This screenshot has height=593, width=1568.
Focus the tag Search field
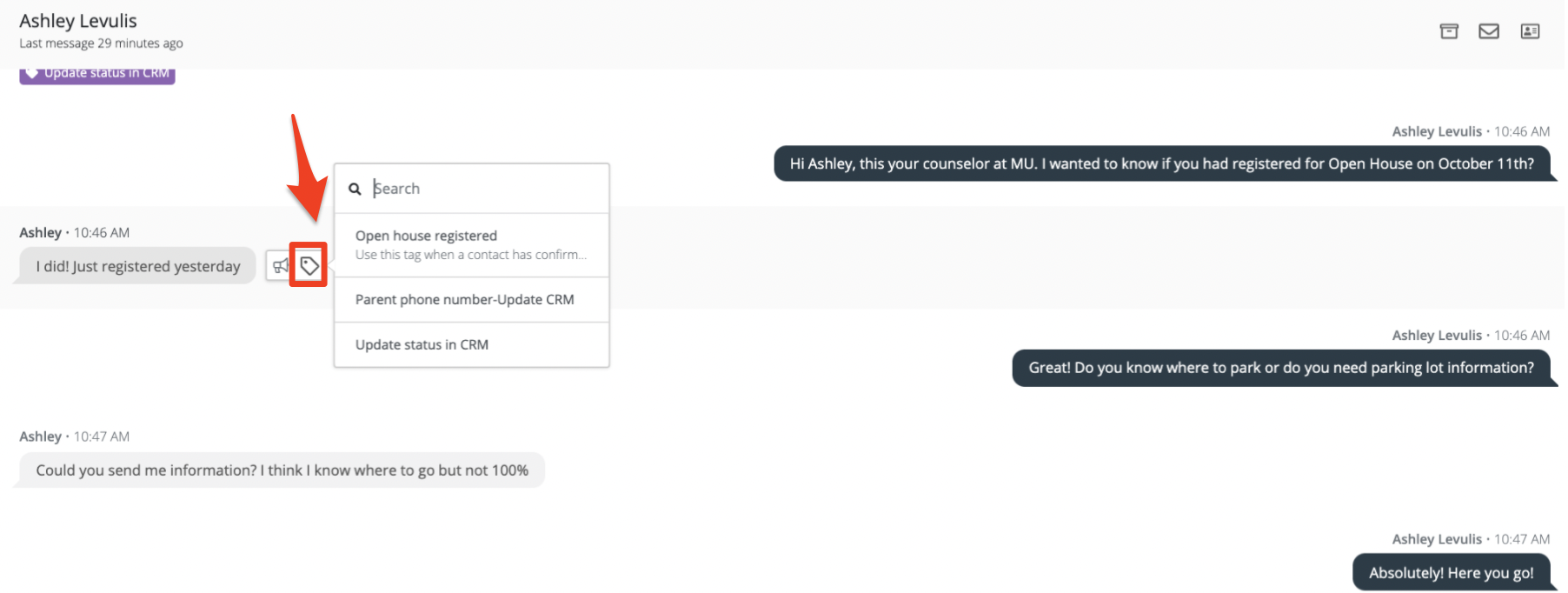pyautogui.click(x=487, y=189)
